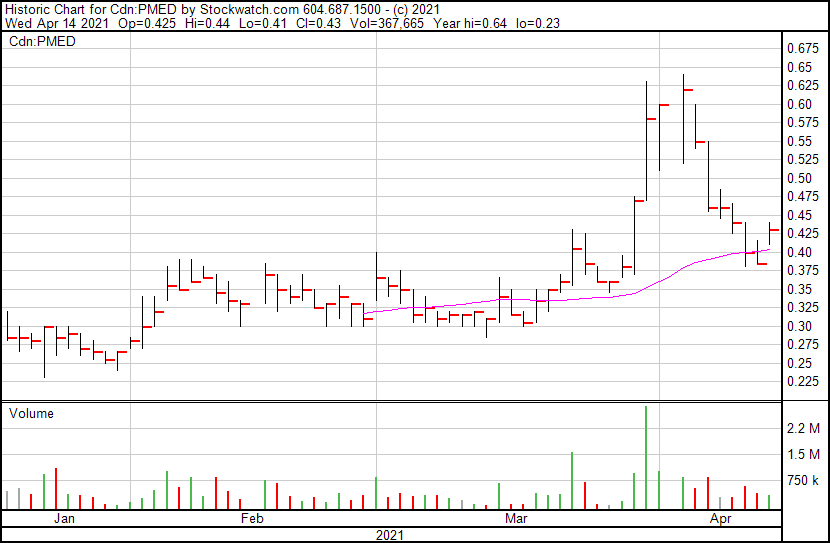Click the 0.30 price axis label
Image resolution: width=830 pixels, height=543 pixels.
(799, 327)
